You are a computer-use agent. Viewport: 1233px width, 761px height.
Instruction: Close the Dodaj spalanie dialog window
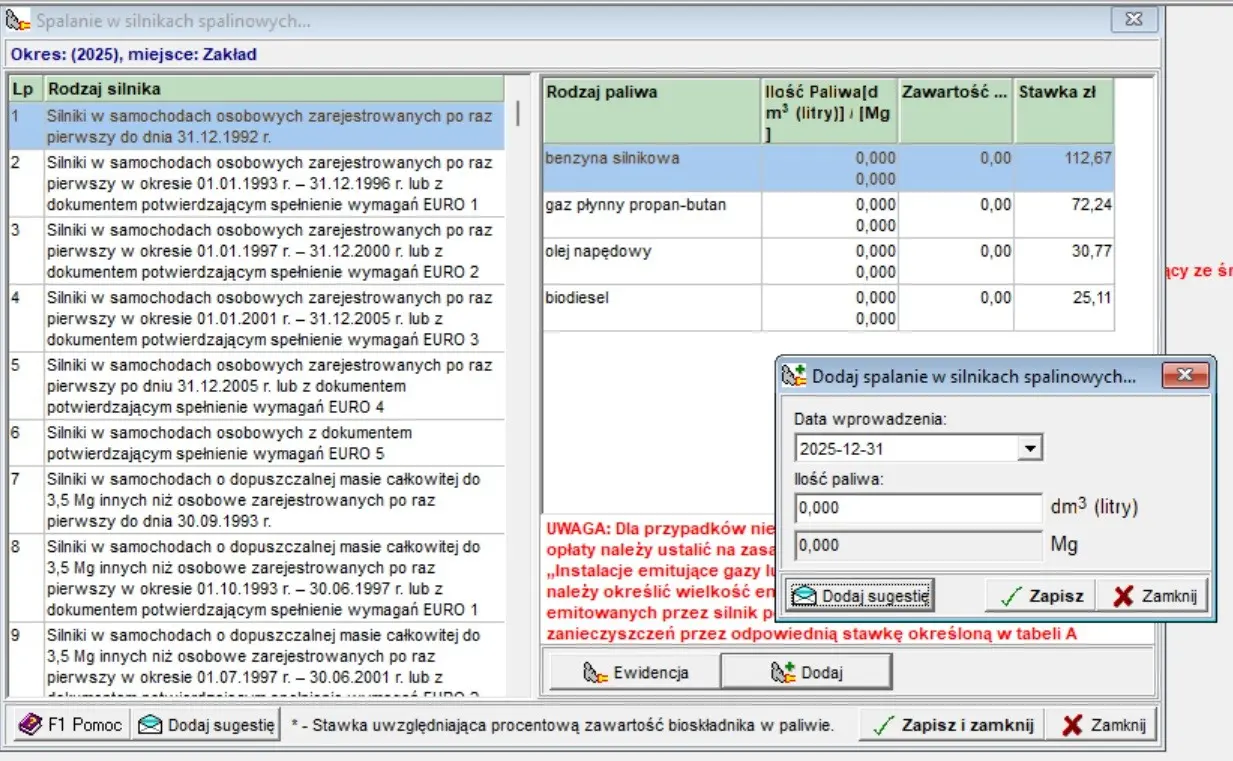pos(1185,375)
